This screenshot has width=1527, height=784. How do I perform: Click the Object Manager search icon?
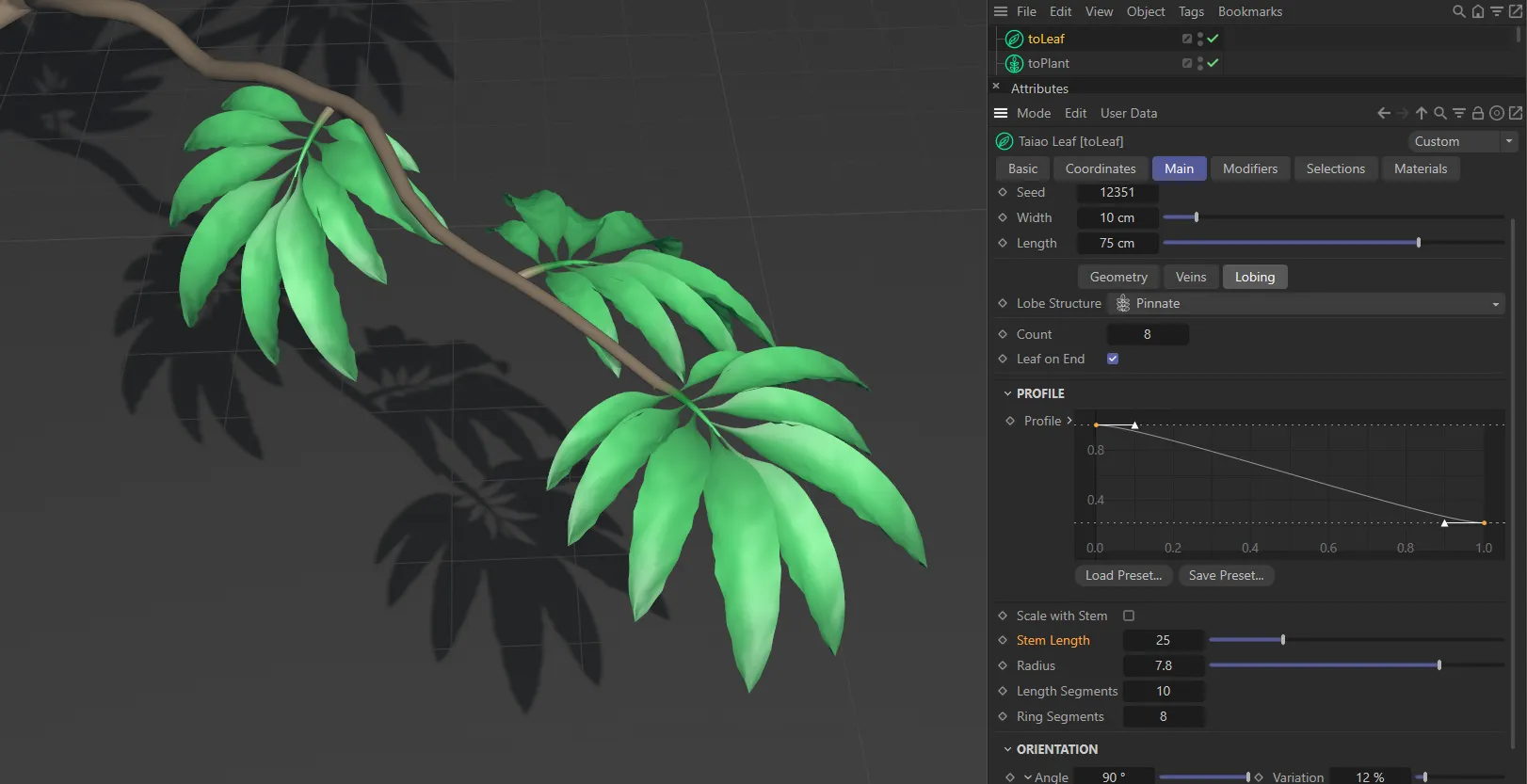[x=1459, y=11]
